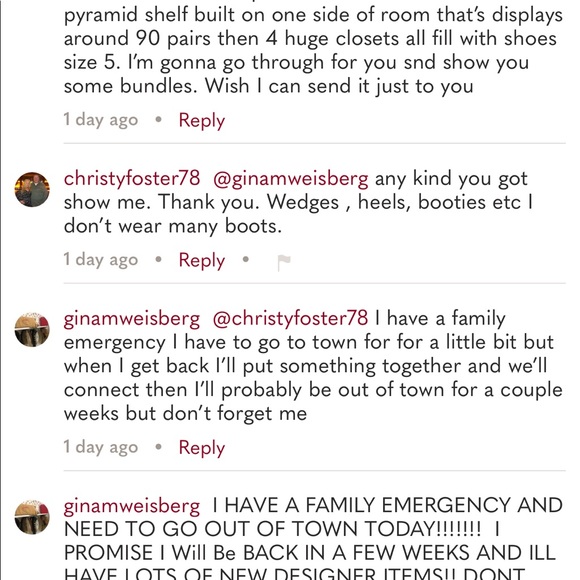Open ginamweisberg's avatar beside the all-caps comment

click(x=32, y=517)
